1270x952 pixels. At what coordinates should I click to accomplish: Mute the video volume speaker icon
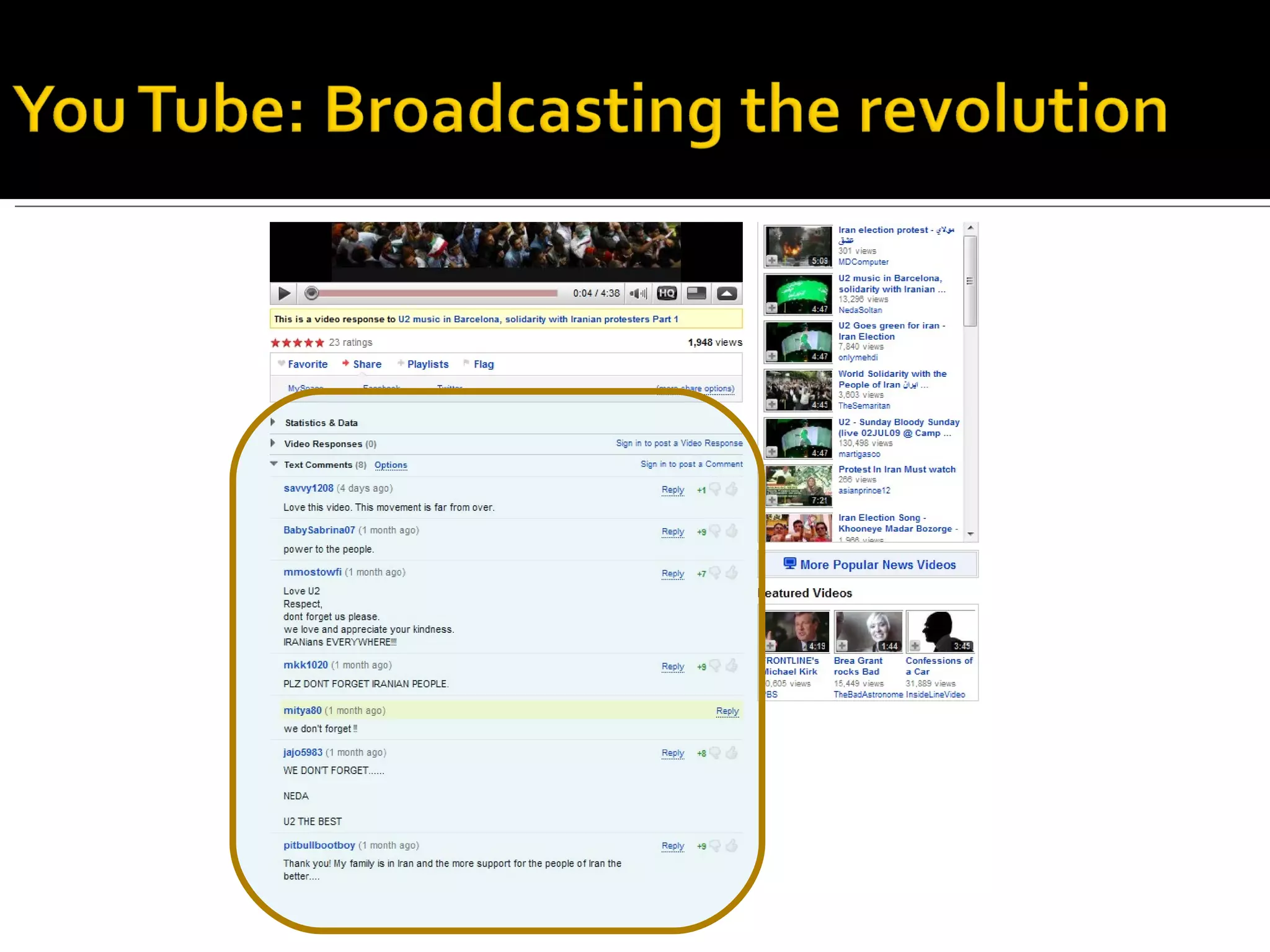click(637, 294)
